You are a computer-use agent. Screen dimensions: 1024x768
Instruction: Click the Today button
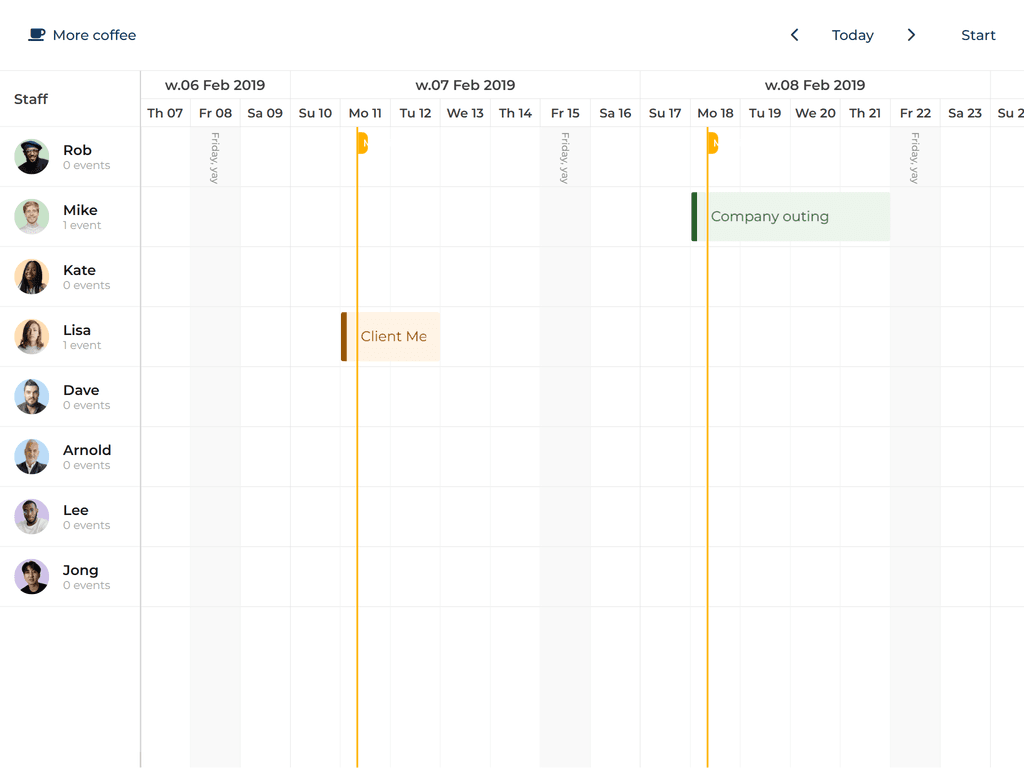(852, 34)
